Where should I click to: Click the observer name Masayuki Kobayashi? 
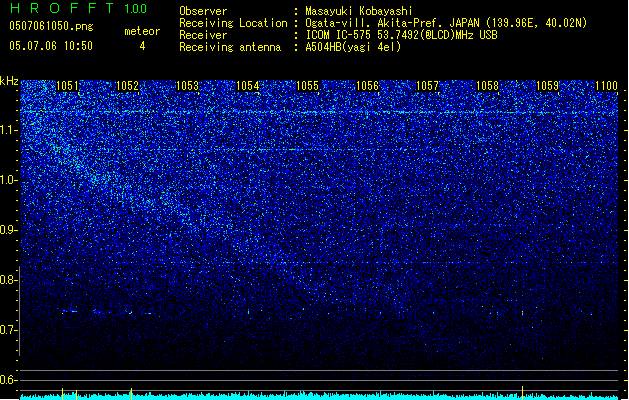click(359, 11)
